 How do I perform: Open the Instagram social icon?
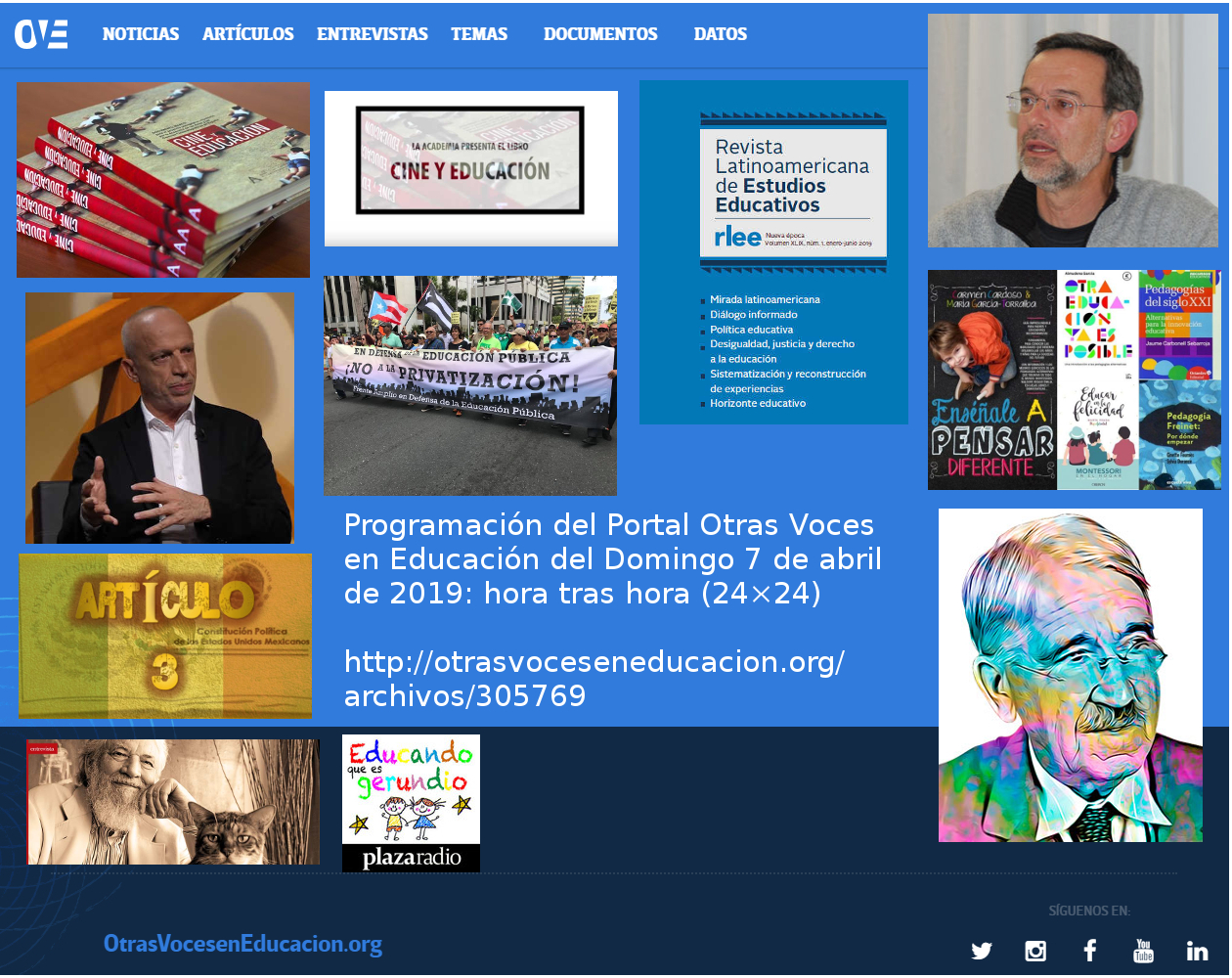1035,951
